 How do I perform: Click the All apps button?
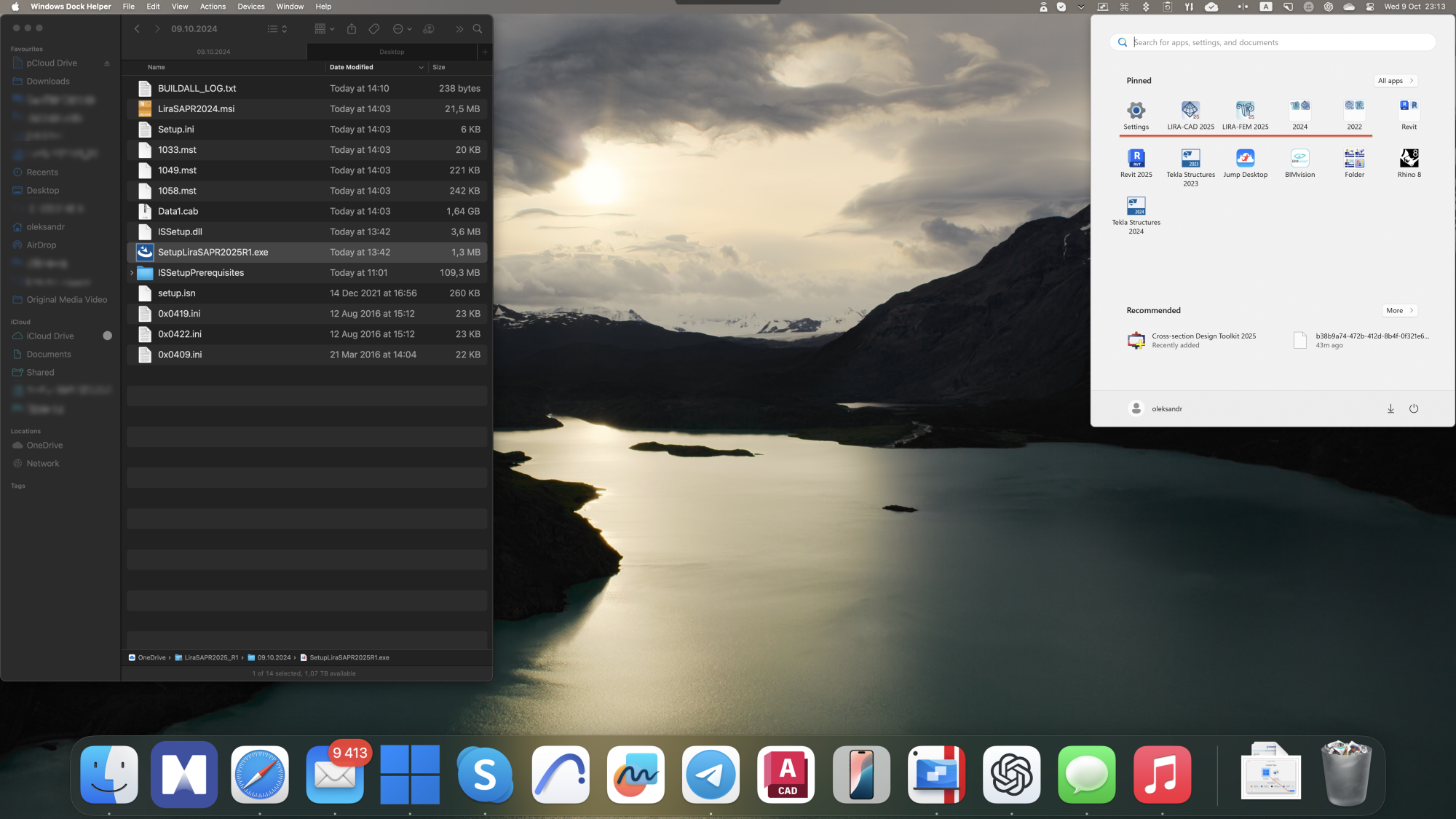point(1396,81)
